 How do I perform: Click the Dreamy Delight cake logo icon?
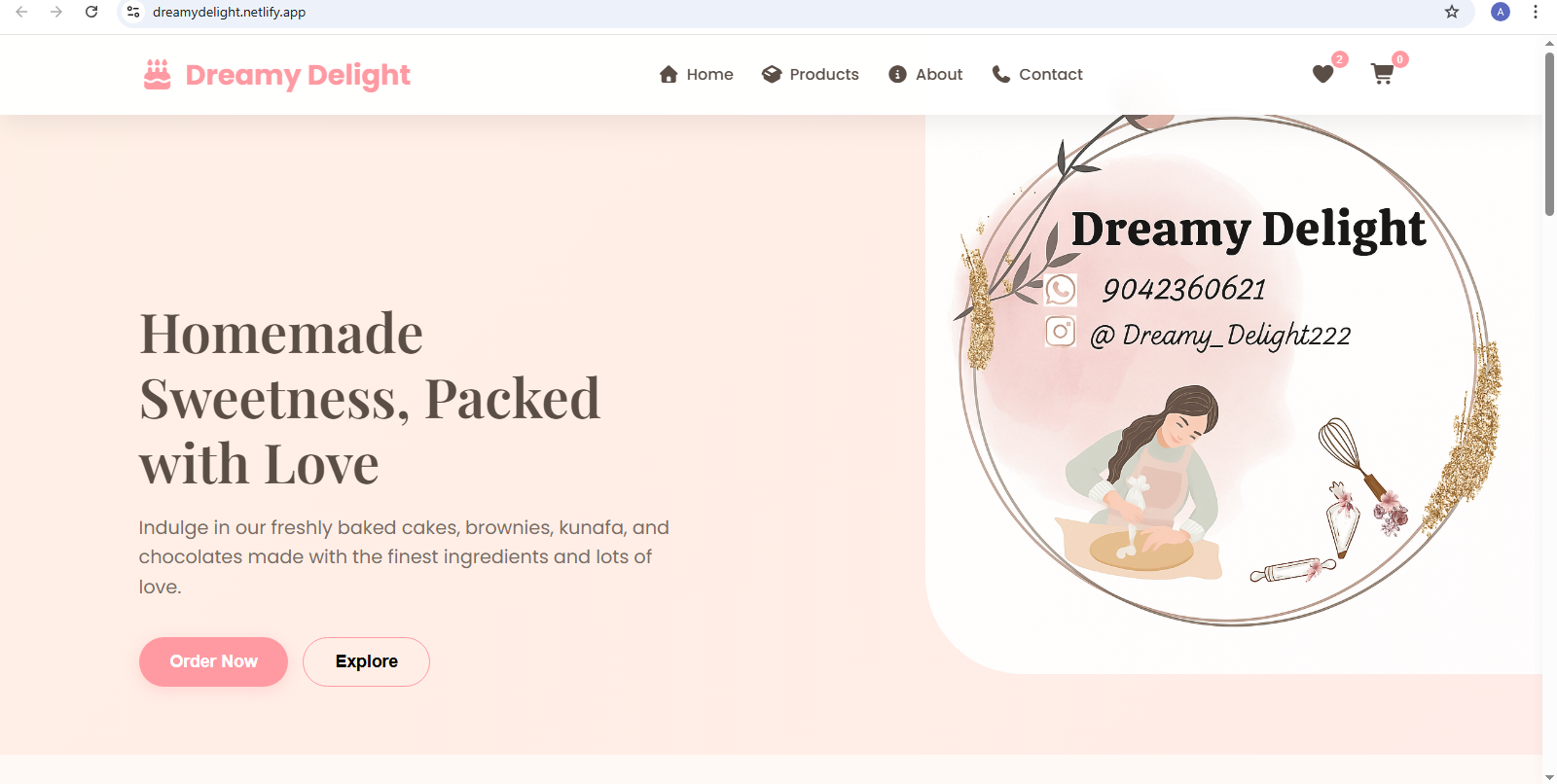157,75
